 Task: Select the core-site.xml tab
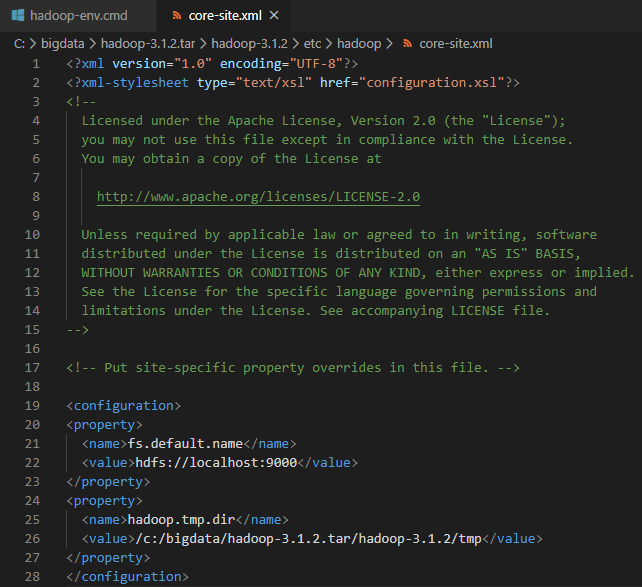point(225,16)
